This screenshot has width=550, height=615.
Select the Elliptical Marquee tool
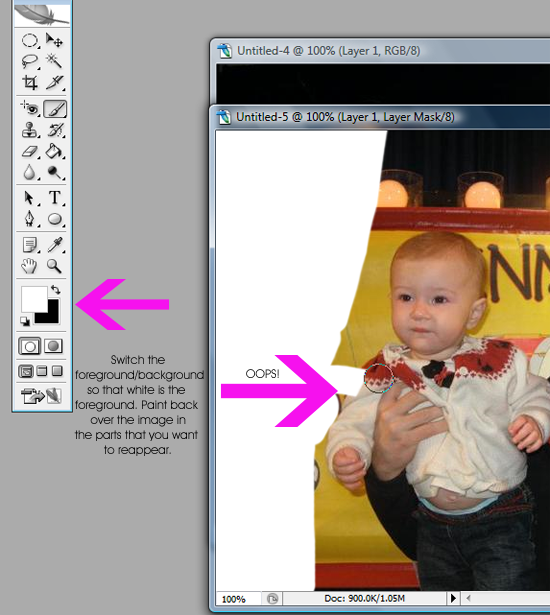point(30,40)
